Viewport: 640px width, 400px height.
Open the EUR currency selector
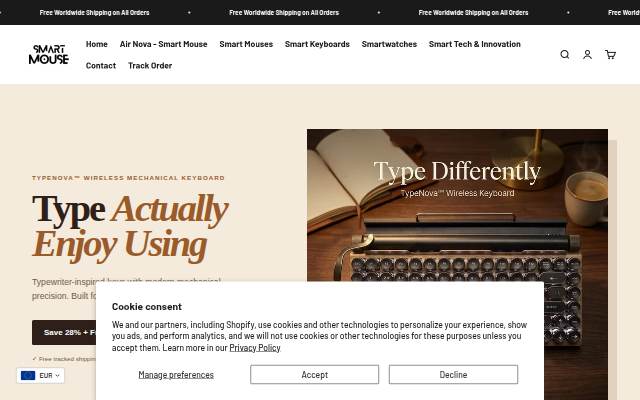click(x=40, y=376)
